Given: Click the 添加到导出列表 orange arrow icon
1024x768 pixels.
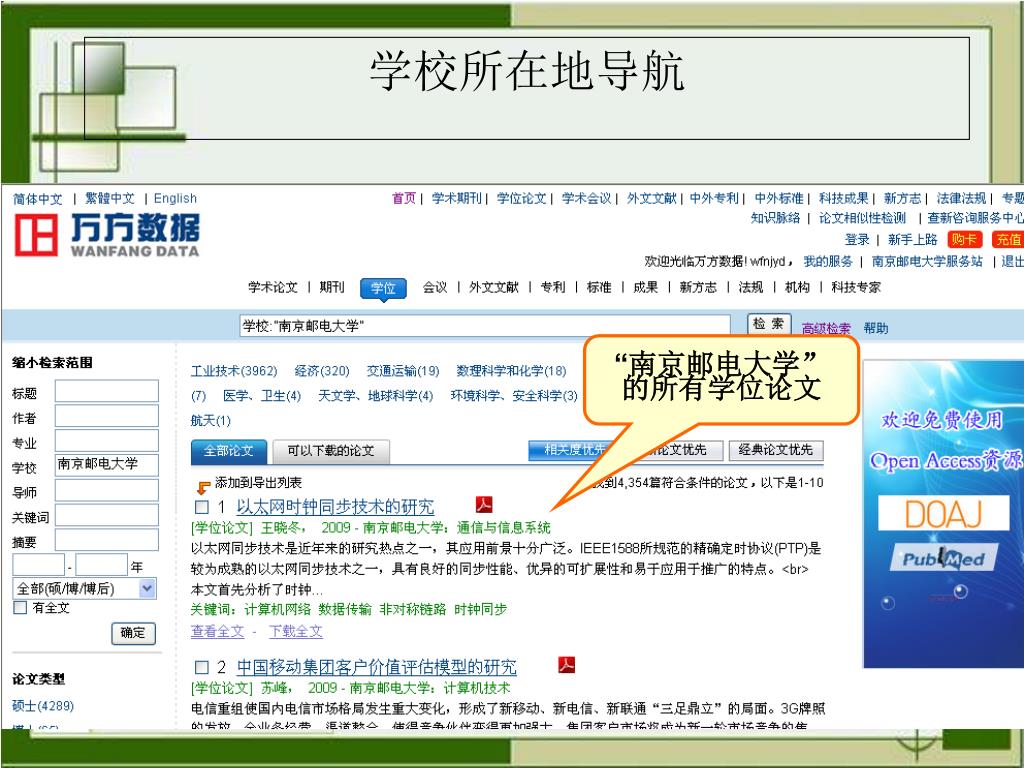Looking at the screenshot, I should (x=203, y=487).
